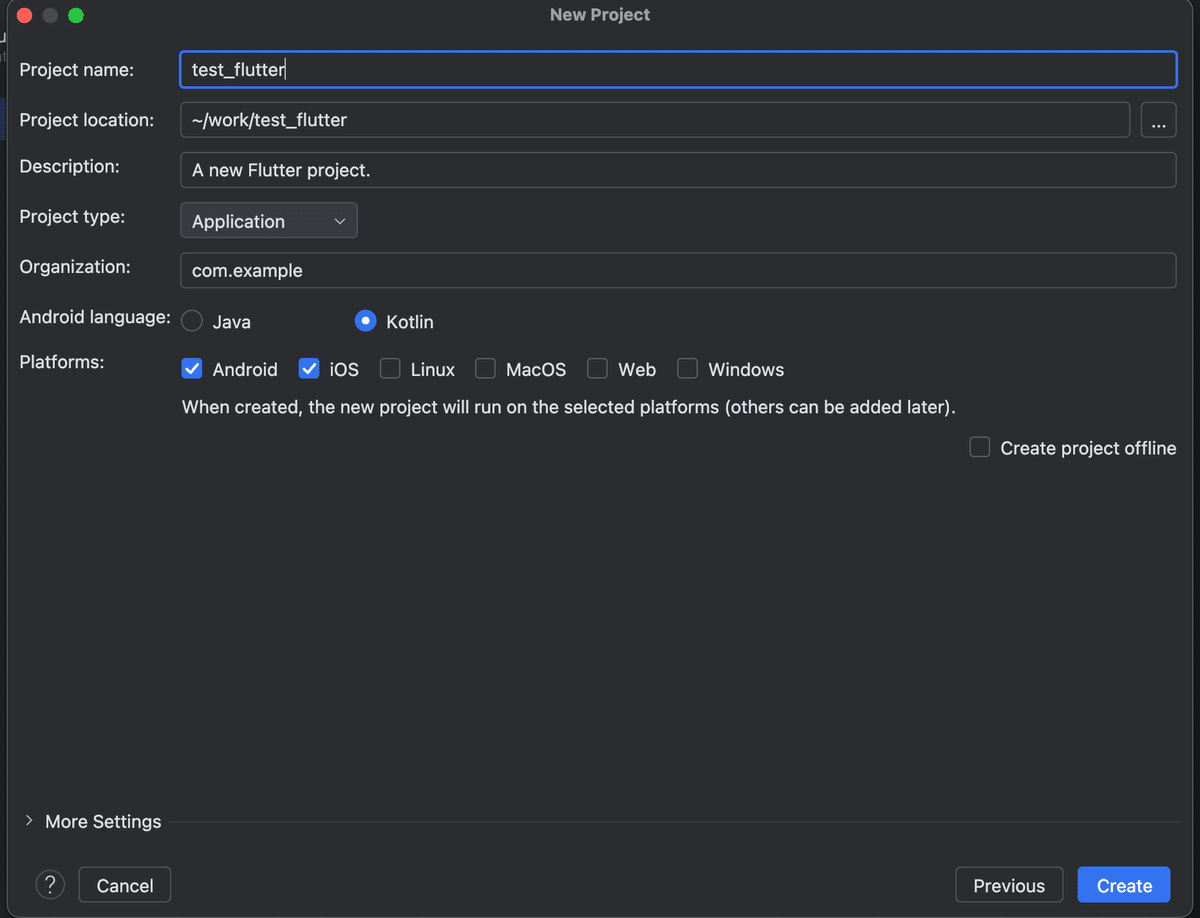Click the "Platforms:" label

coord(62,362)
